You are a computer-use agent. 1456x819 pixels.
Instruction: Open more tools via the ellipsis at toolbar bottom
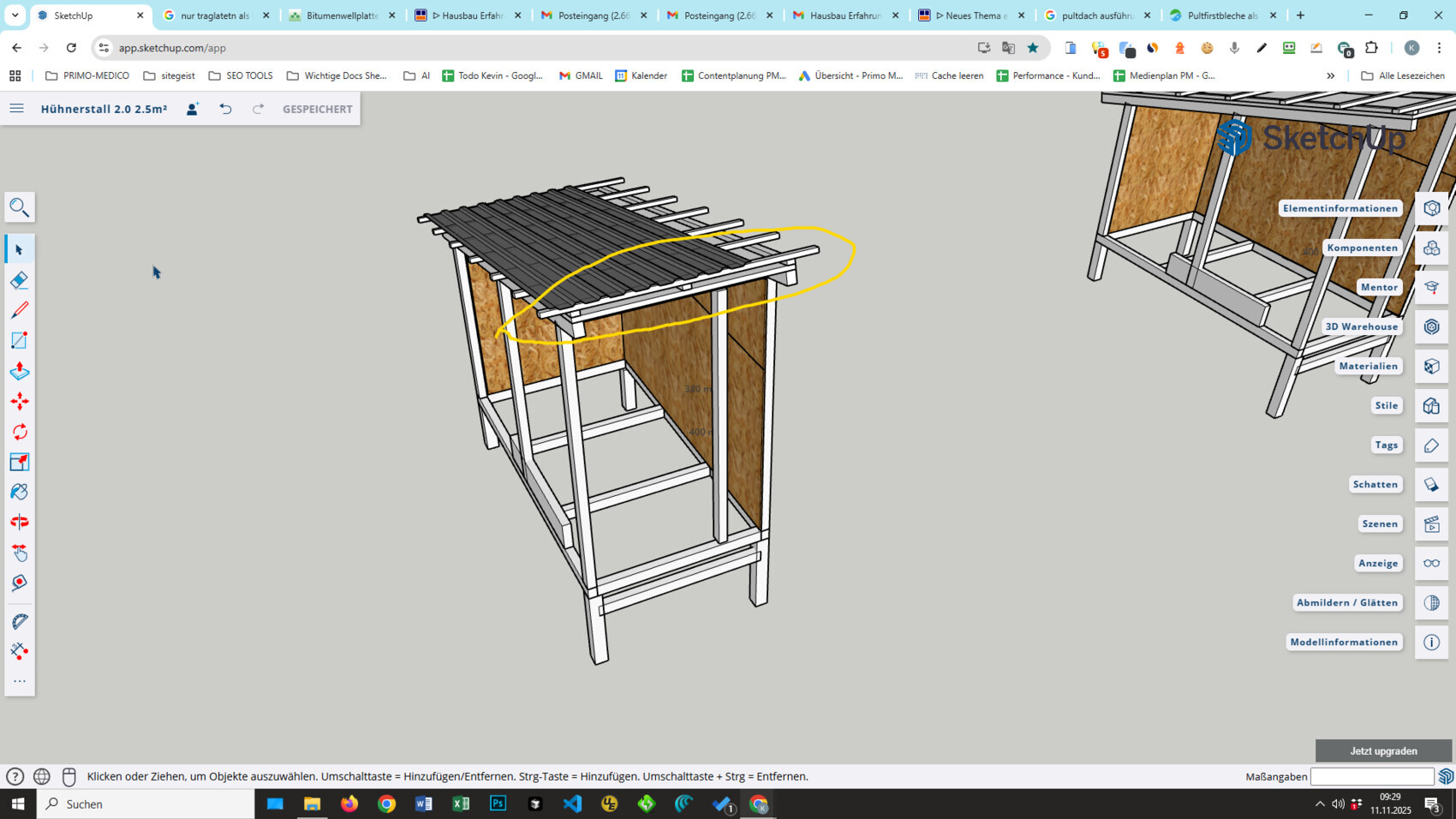(19, 681)
